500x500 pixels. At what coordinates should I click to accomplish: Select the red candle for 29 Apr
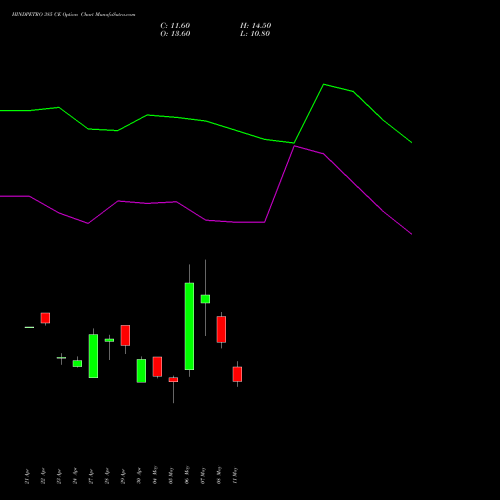(125, 335)
